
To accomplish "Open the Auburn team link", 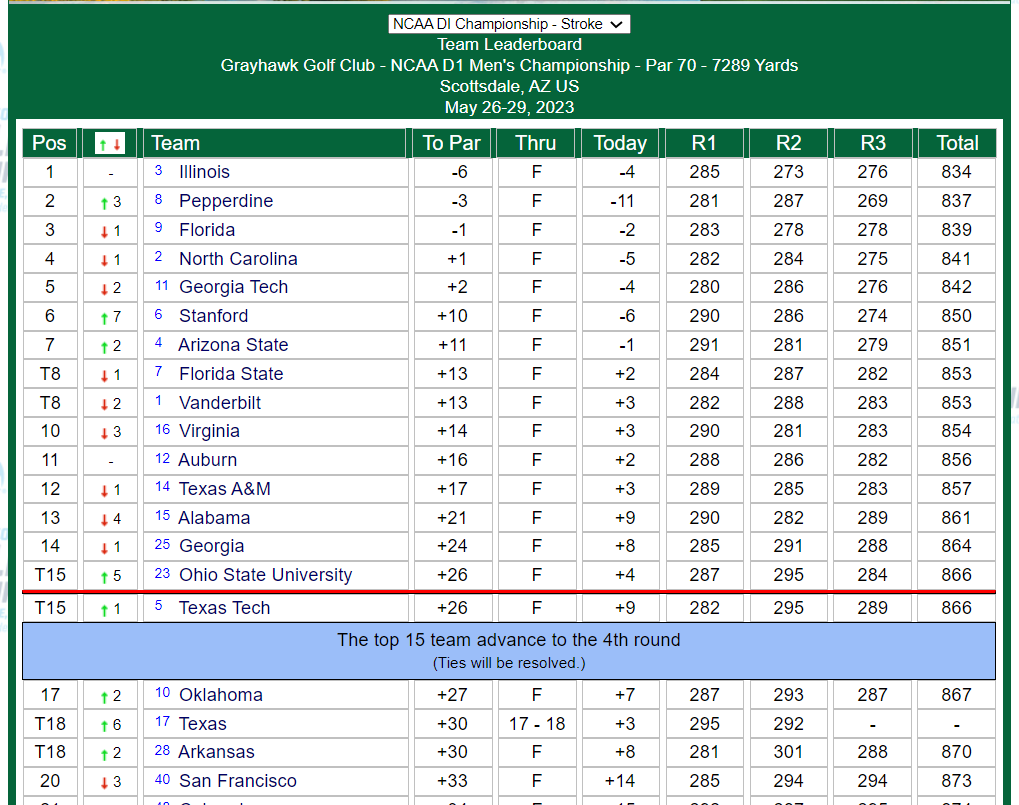I will 207,460.
